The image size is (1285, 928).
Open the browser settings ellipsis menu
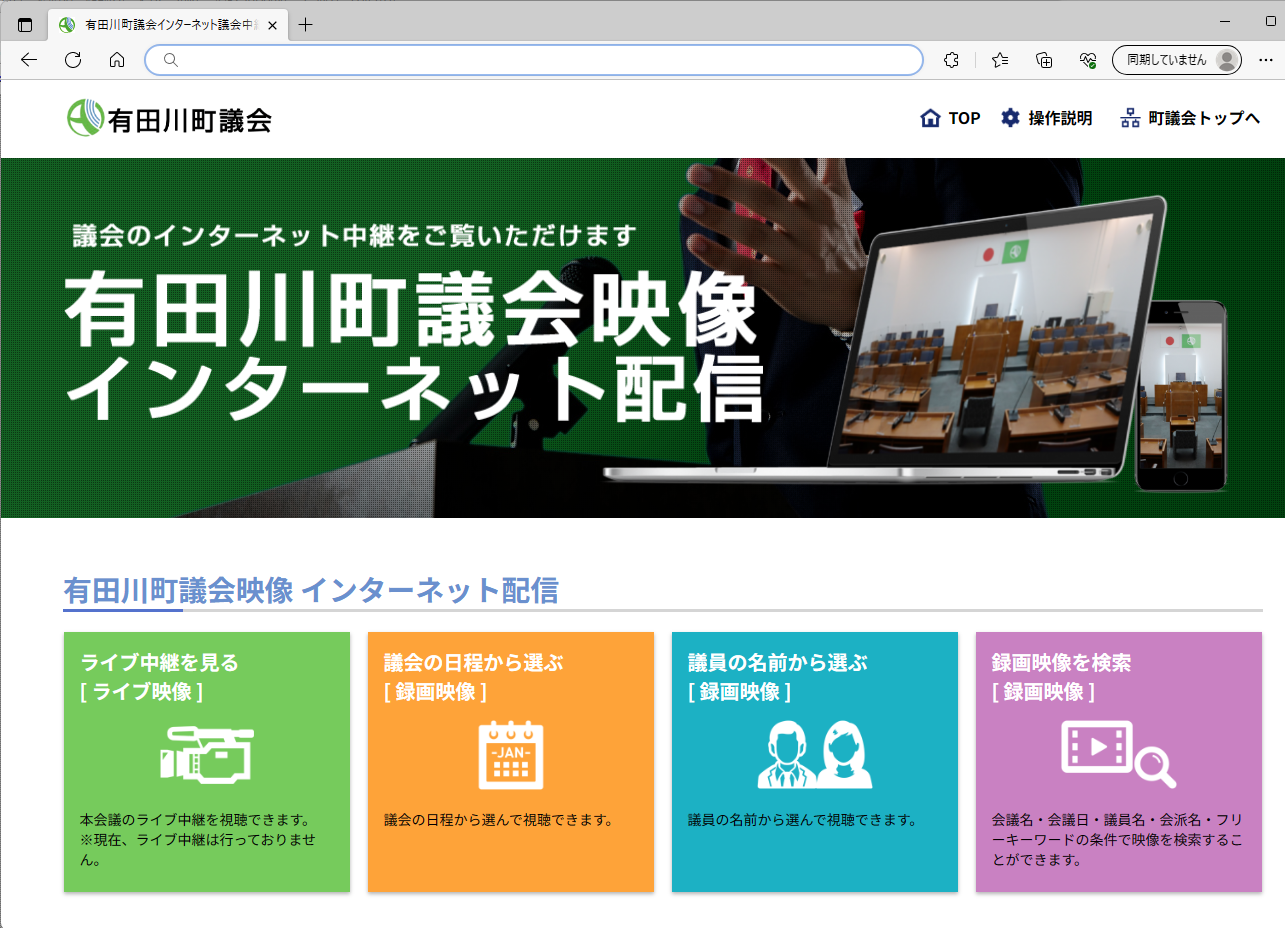tap(1265, 60)
